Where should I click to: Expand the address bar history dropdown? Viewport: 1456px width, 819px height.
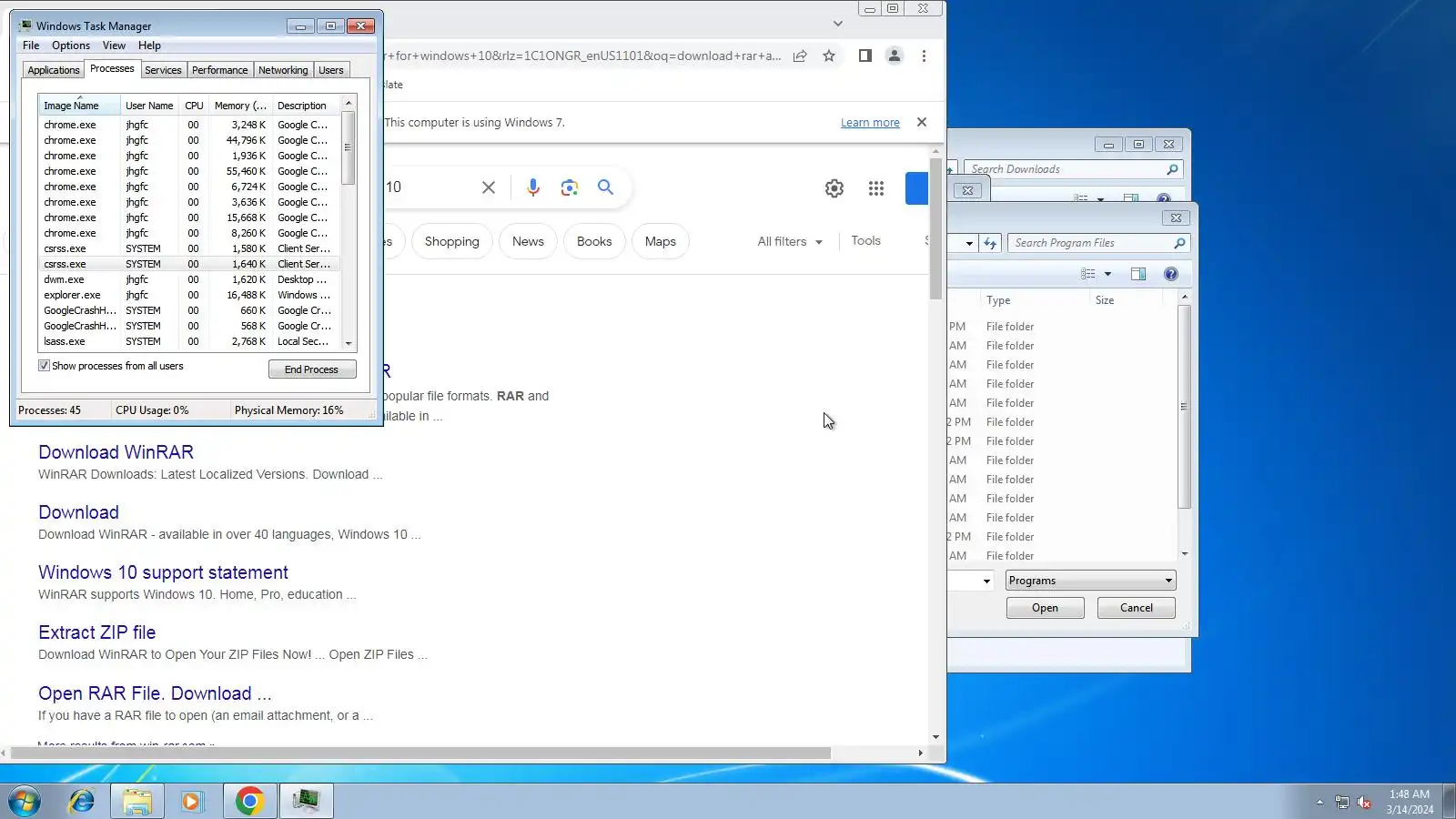969,243
